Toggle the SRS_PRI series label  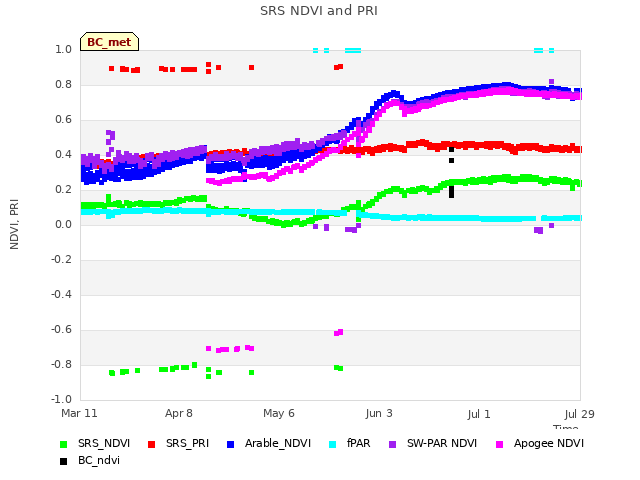(187, 444)
